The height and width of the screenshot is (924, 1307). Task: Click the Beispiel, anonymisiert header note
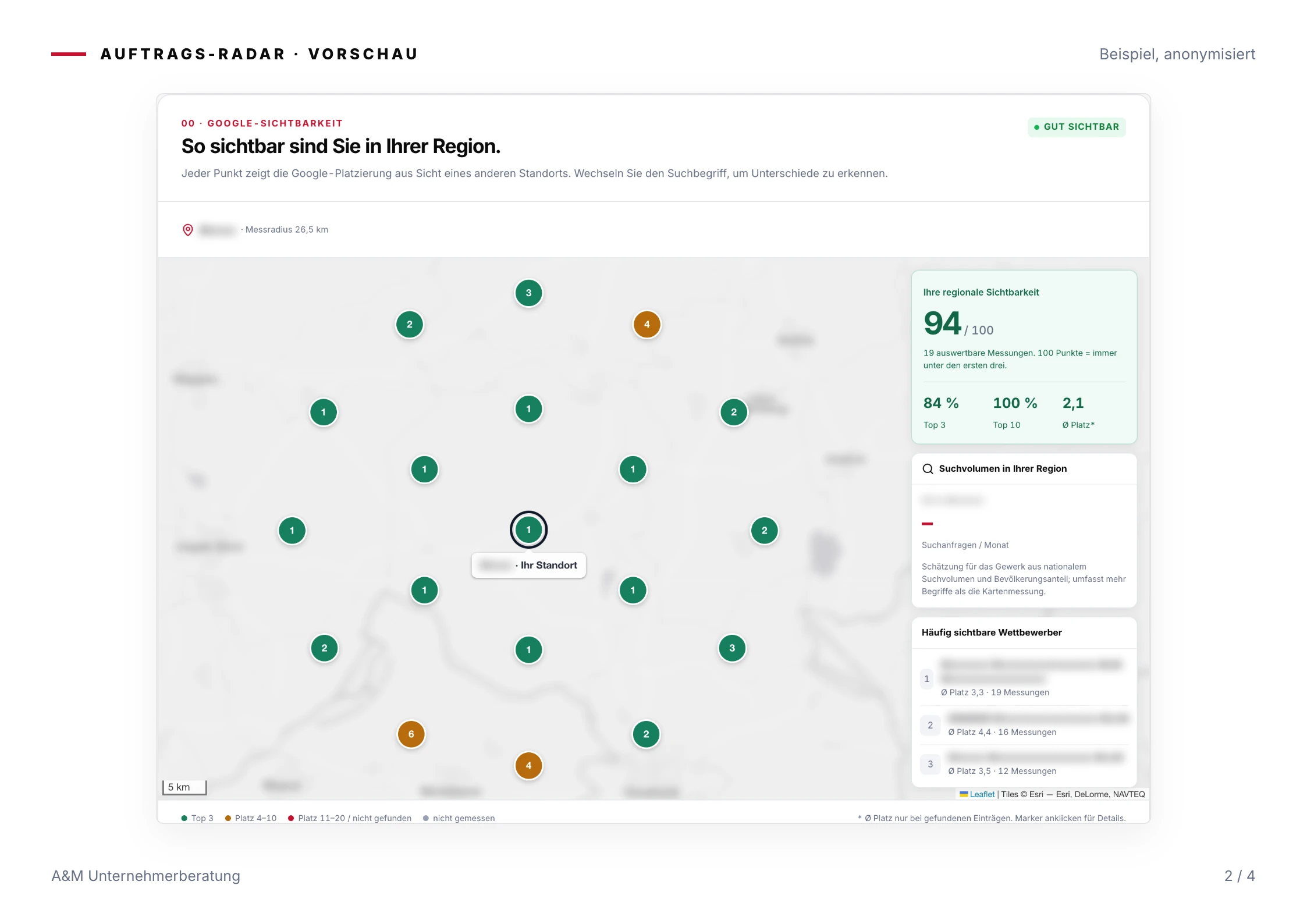tap(1177, 54)
